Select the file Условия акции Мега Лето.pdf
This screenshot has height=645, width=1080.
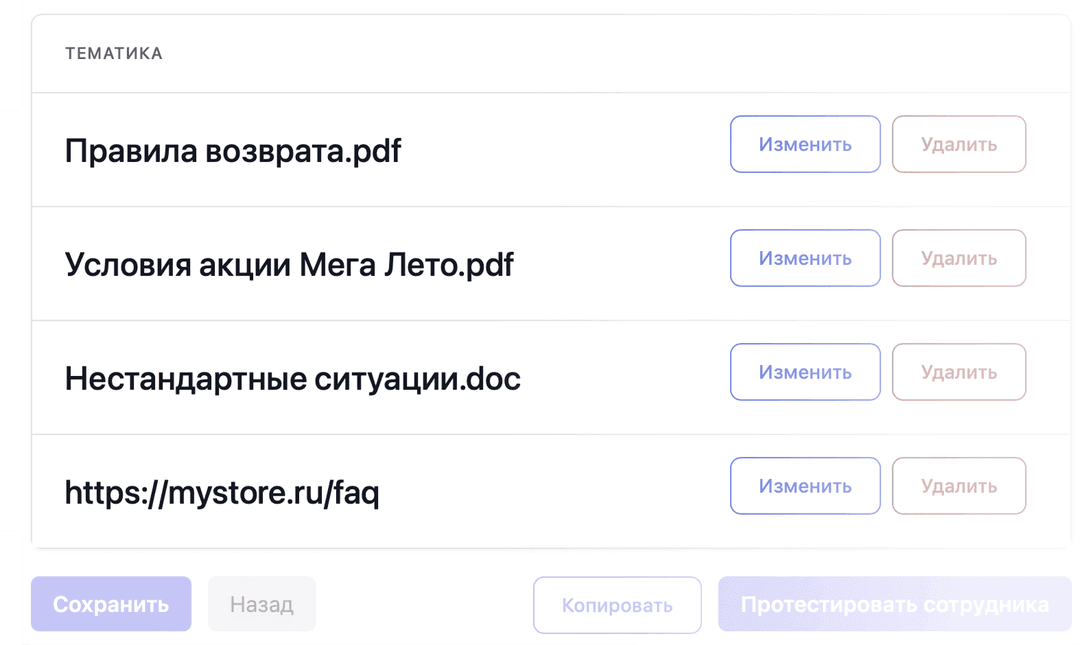coord(288,263)
